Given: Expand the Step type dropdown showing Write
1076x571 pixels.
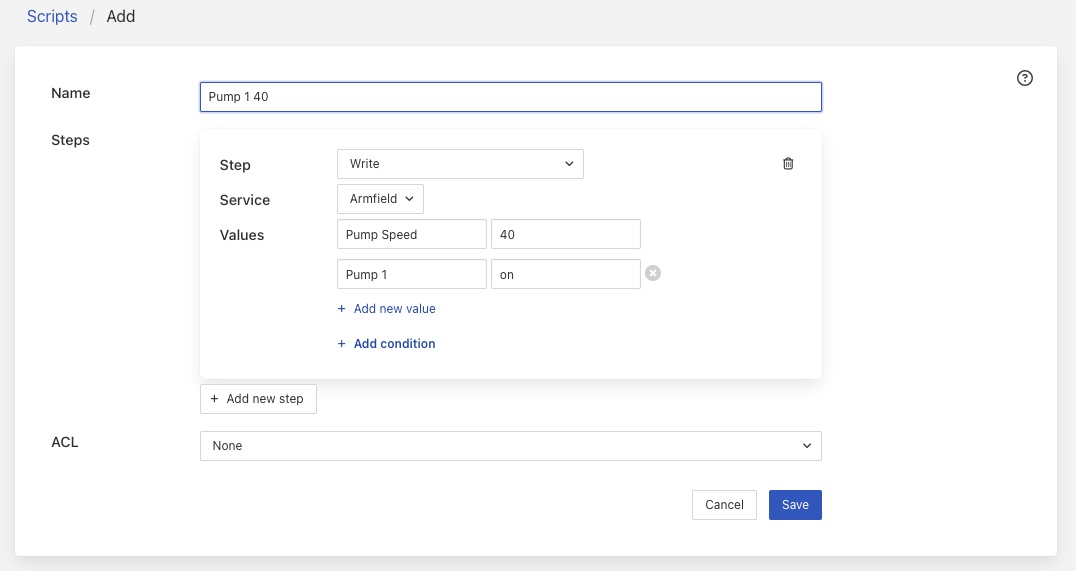Looking at the screenshot, I should 460,164.
